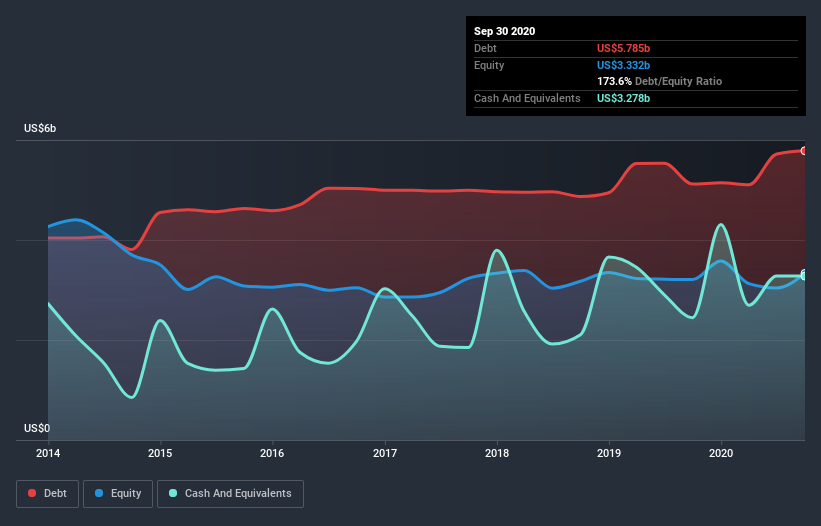The width and height of the screenshot is (821, 526).
Task: Select the 2020 x-axis label
Action: 721,453
